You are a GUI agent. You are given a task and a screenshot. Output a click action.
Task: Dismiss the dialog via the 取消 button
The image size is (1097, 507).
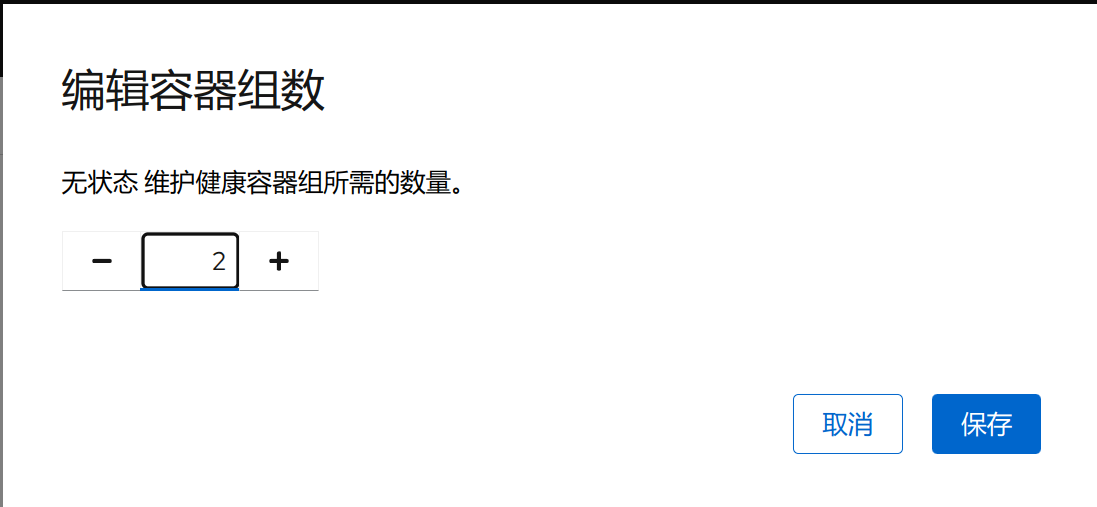pos(847,424)
